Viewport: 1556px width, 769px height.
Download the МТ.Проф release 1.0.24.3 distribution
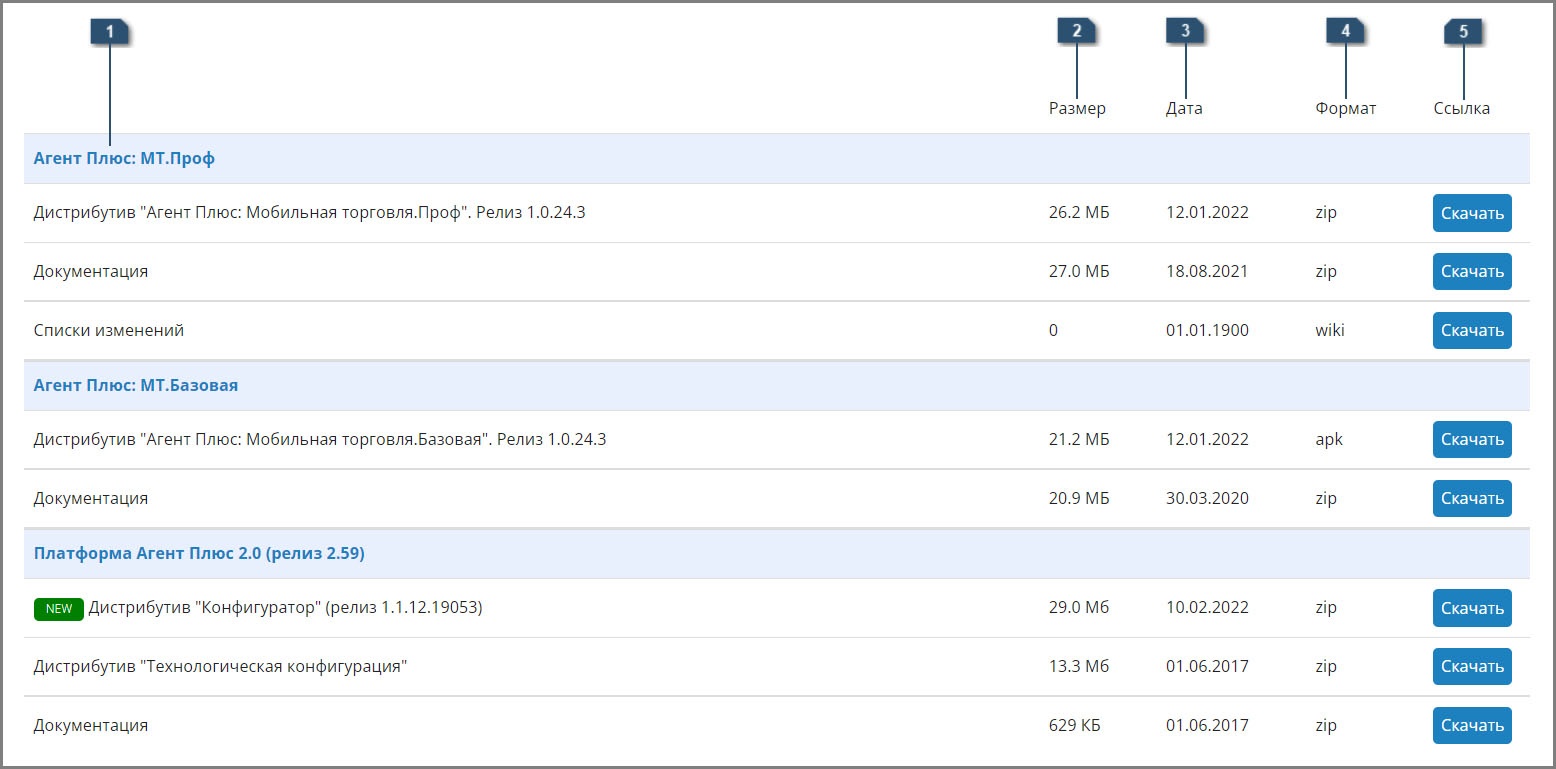1472,213
